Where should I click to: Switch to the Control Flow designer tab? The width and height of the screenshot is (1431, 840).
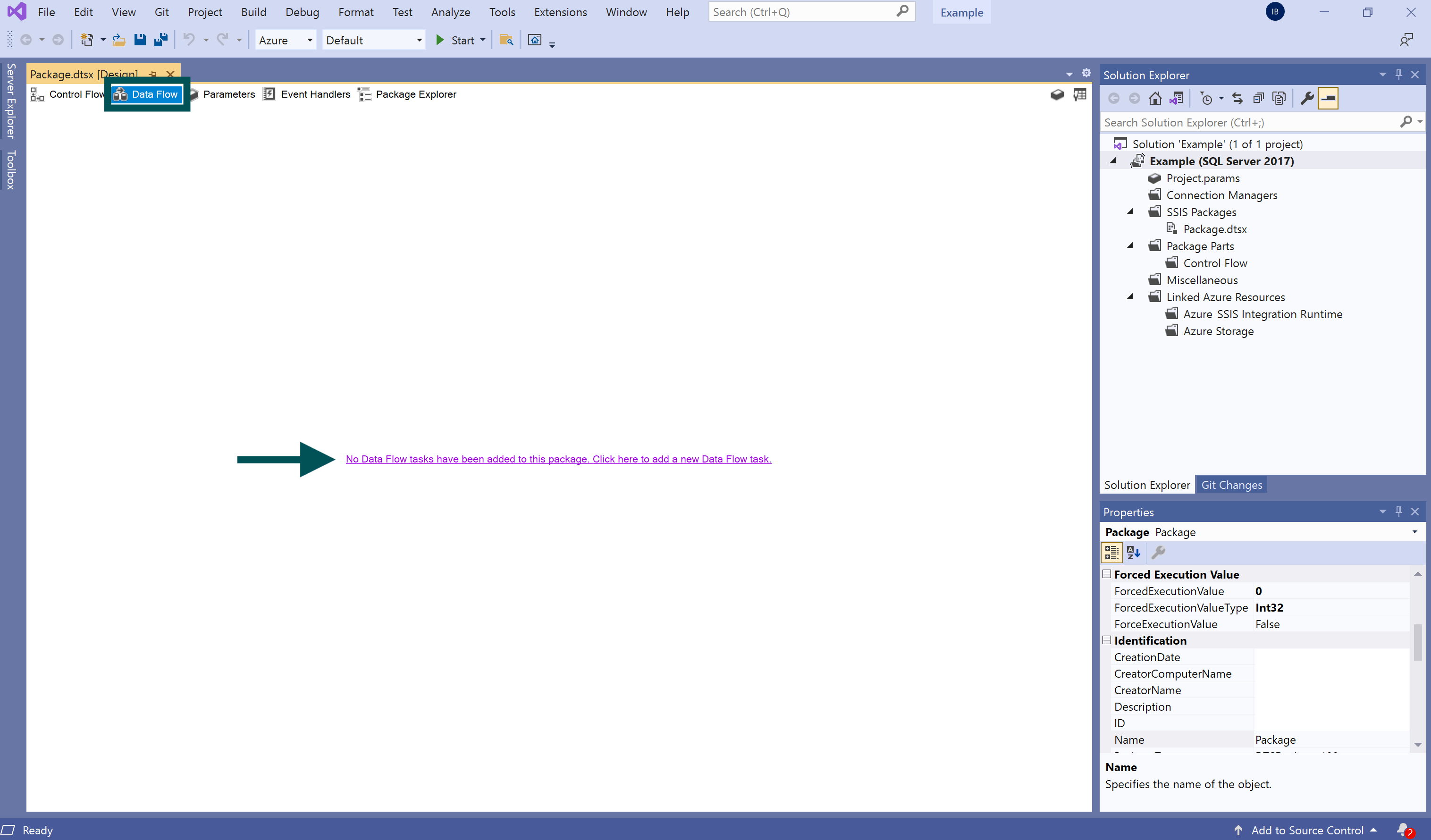(68, 94)
